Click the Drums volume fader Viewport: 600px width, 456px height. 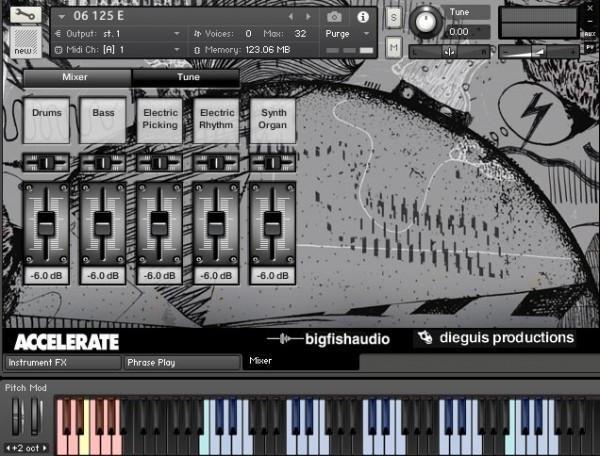click(x=46, y=223)
